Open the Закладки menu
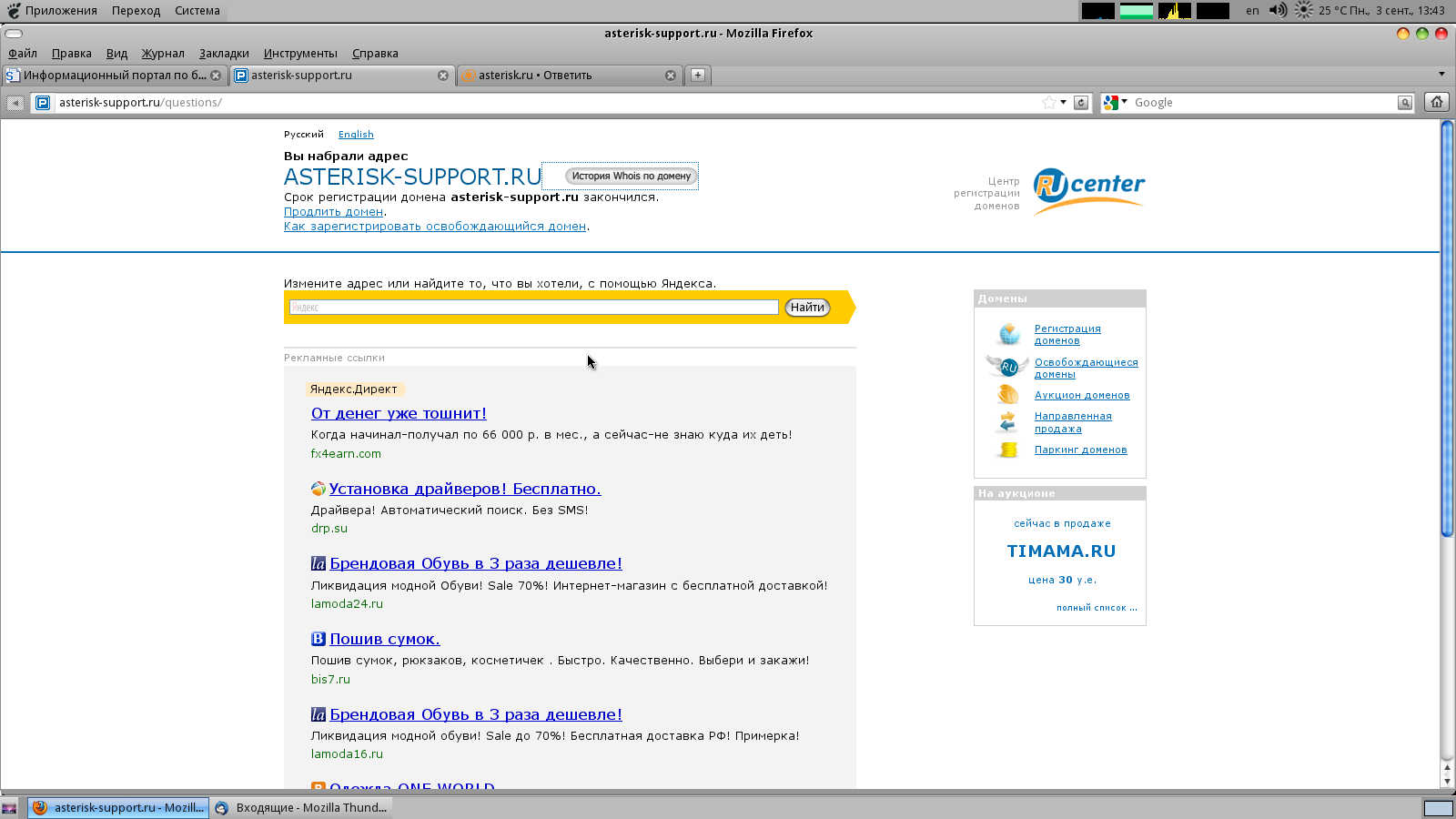The image size is (1456, 819). click(224, 54)
